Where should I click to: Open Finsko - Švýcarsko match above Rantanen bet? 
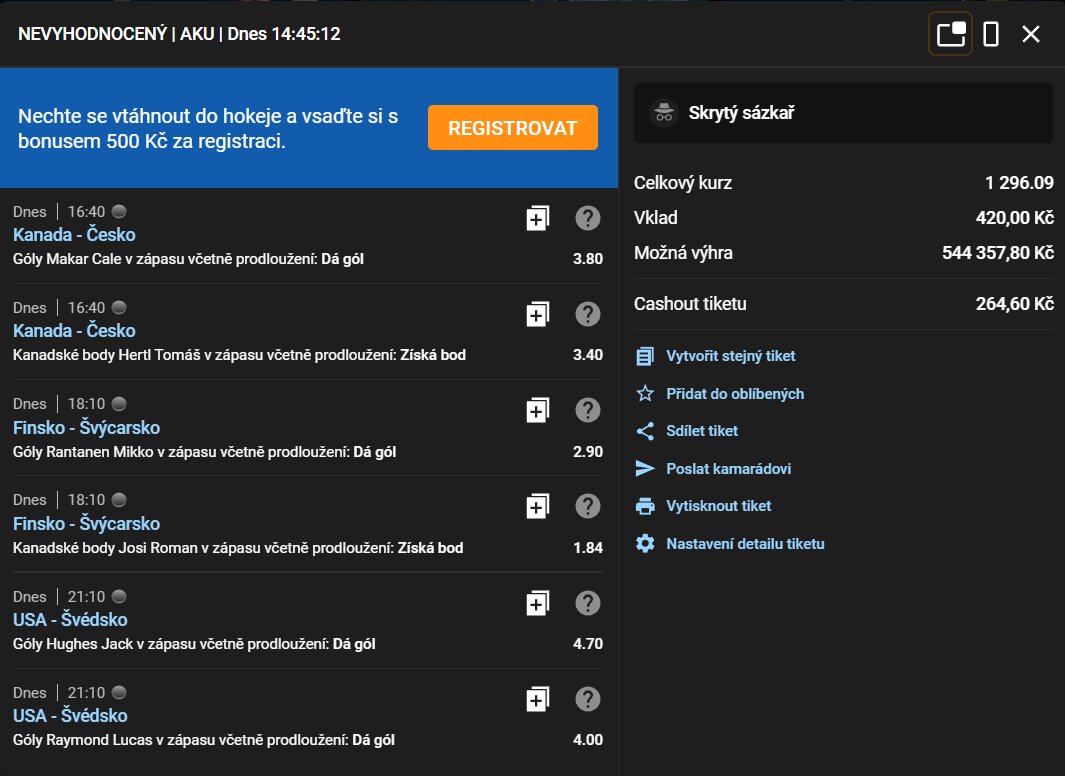86,428
